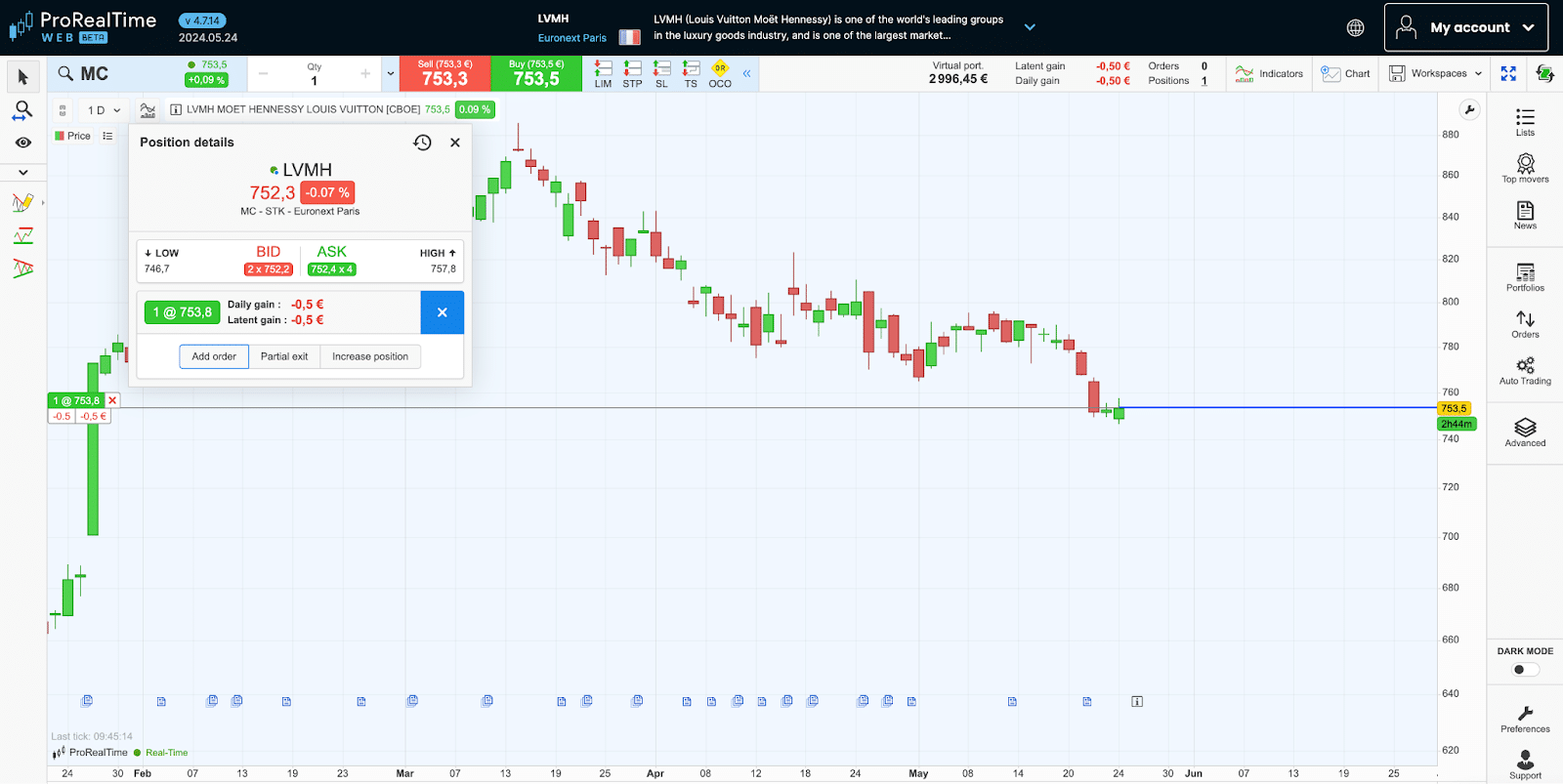1563x784 pixels.
Task: Decrease quantity with minus button
Action: coord(263,73)
